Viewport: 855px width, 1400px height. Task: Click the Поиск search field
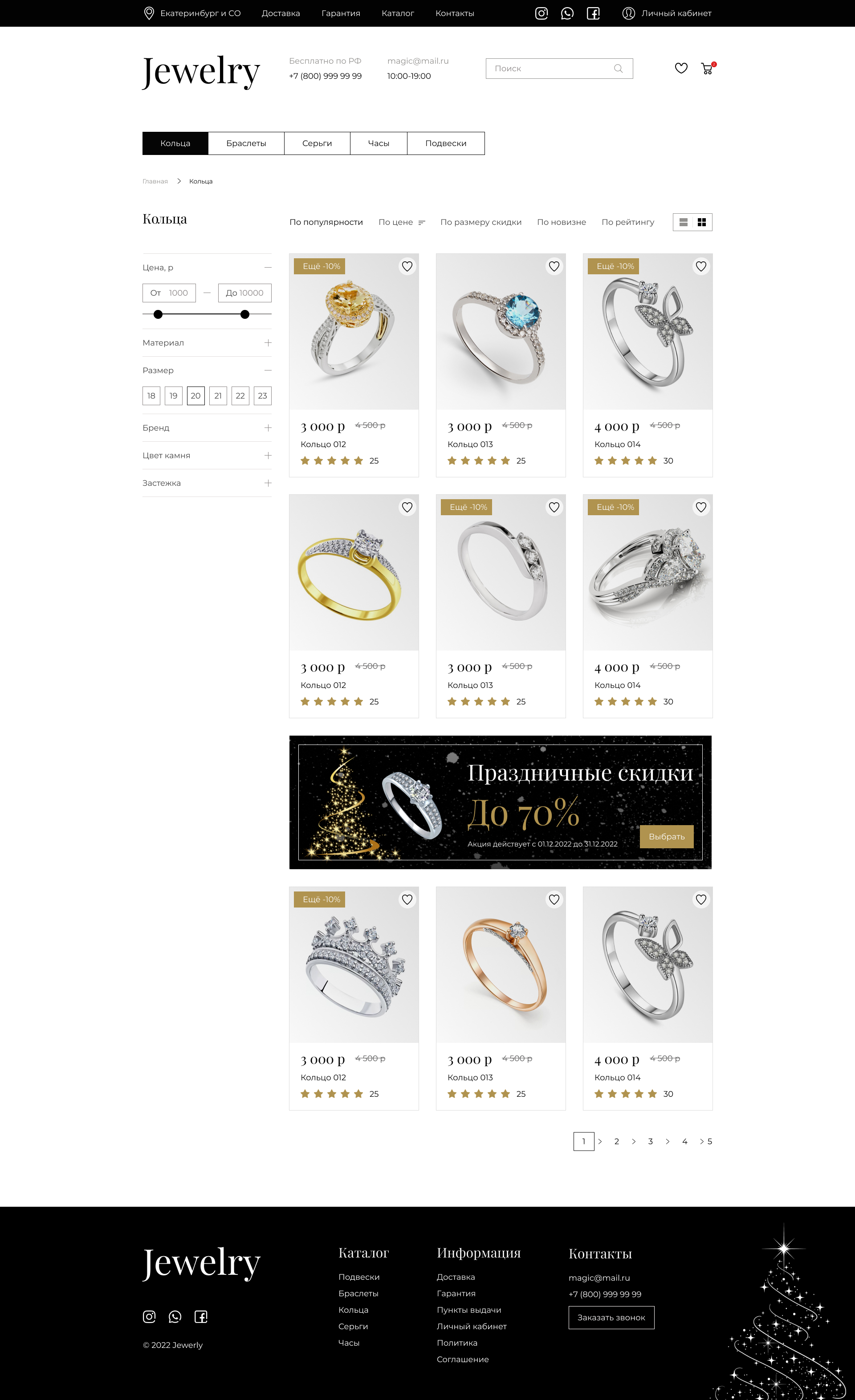pos(559,69)
